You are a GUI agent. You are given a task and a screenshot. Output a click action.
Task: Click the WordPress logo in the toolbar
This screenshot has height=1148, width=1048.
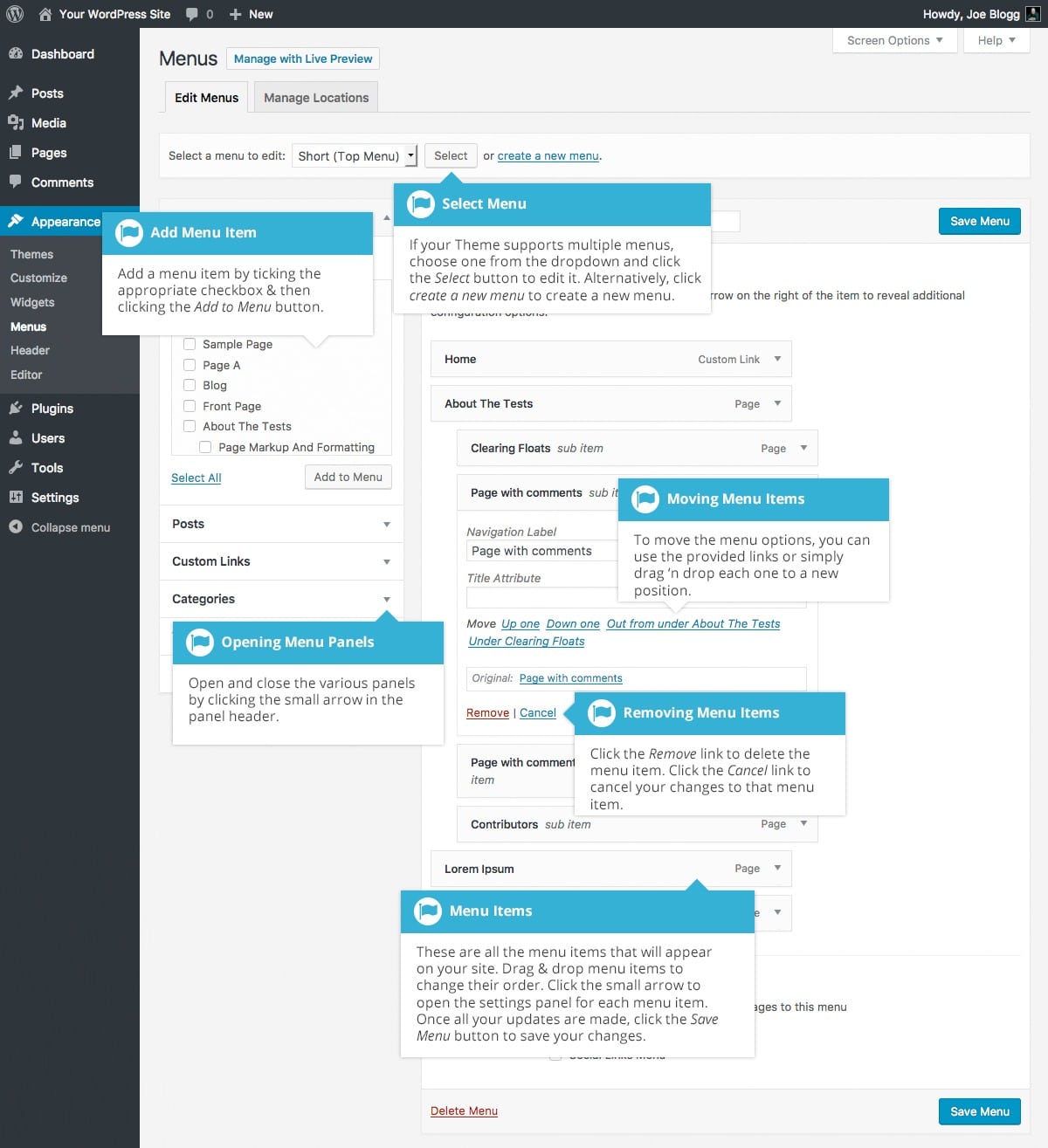pyautogui.click(x=14, y=13)
